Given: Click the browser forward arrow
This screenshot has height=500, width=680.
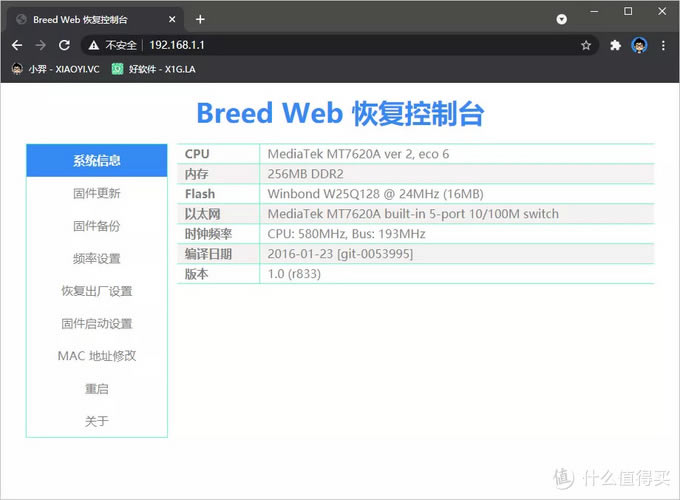Looking at the screenshot, I should [40, 45].
